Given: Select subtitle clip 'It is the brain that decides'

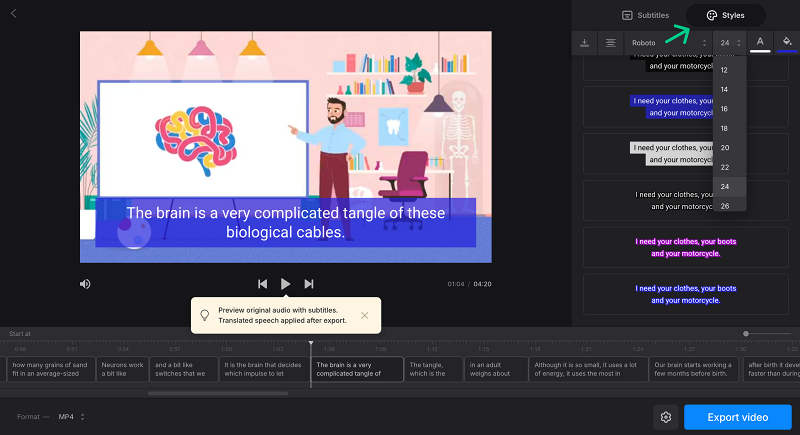Looking at the screenshot, I should point(265,369).
